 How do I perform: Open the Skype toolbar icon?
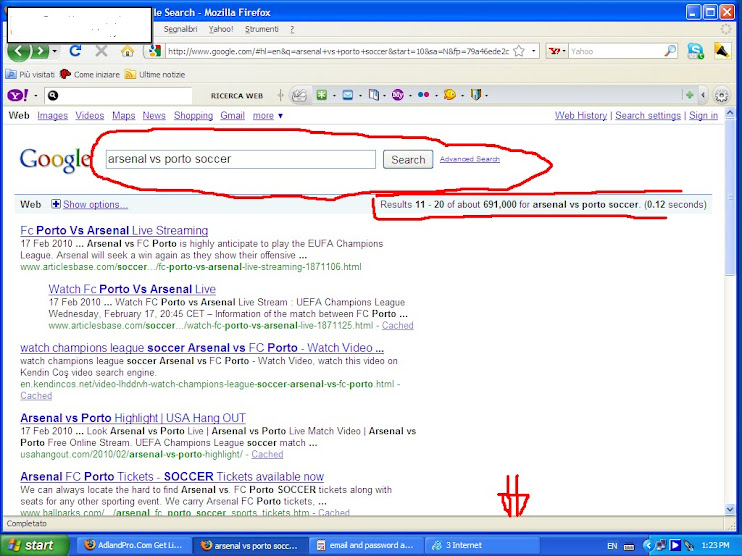696,51
